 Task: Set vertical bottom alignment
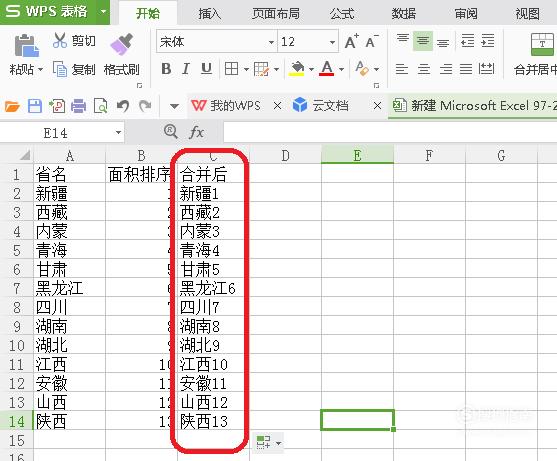point(443,42)
